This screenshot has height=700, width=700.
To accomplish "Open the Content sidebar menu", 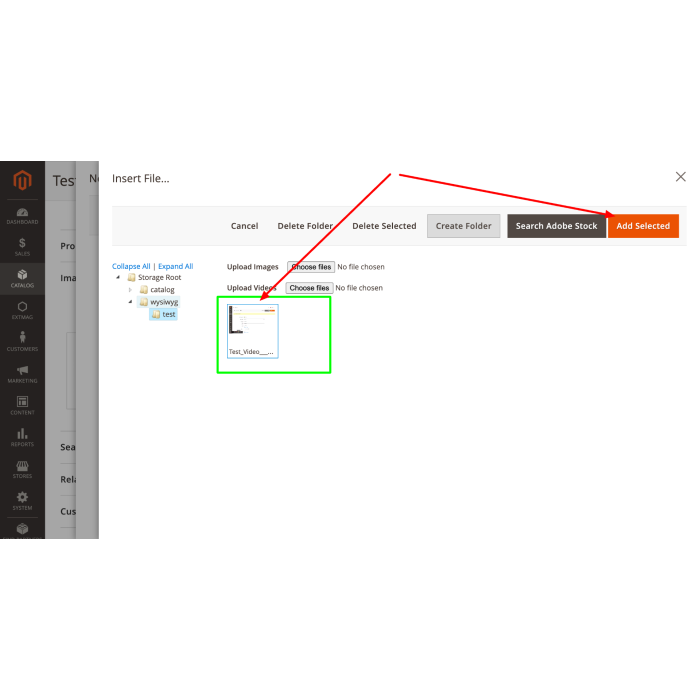I will [x=22, y=406].
